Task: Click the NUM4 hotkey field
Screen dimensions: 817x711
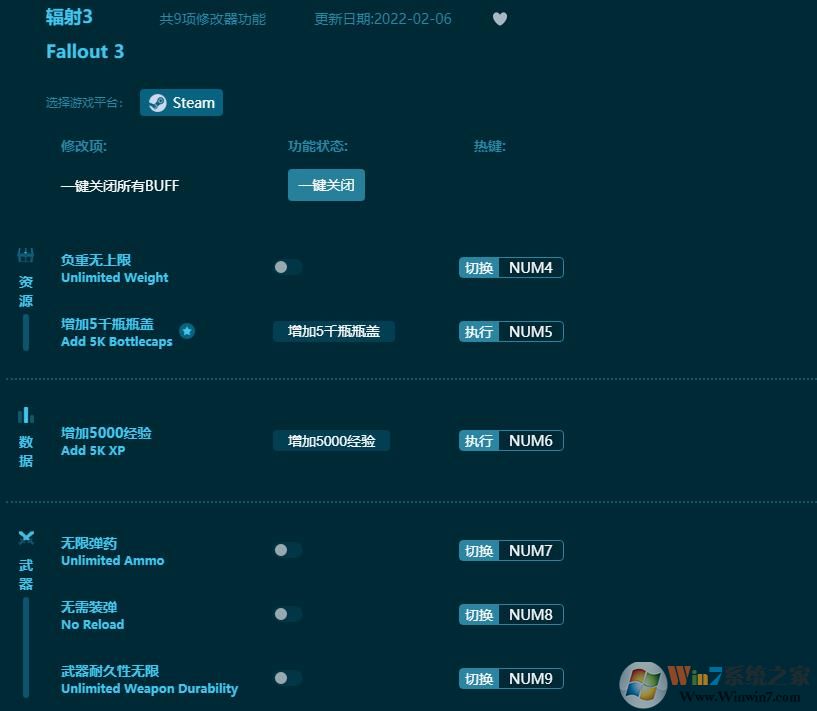Action: (531, 268)
